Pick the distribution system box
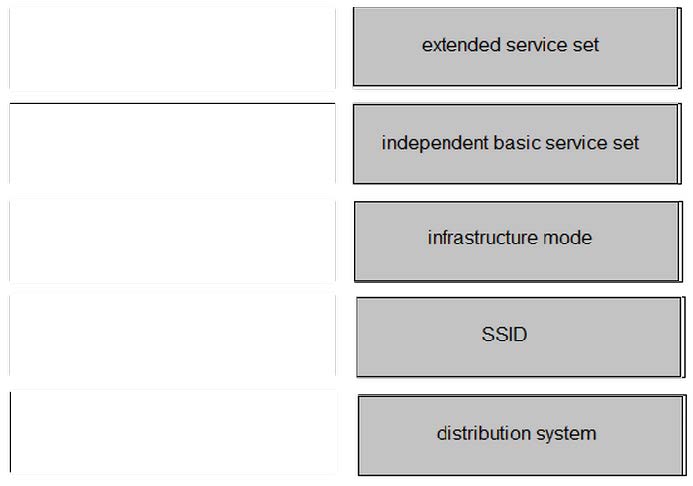This screenshot has width=693, height=486. 518,435
